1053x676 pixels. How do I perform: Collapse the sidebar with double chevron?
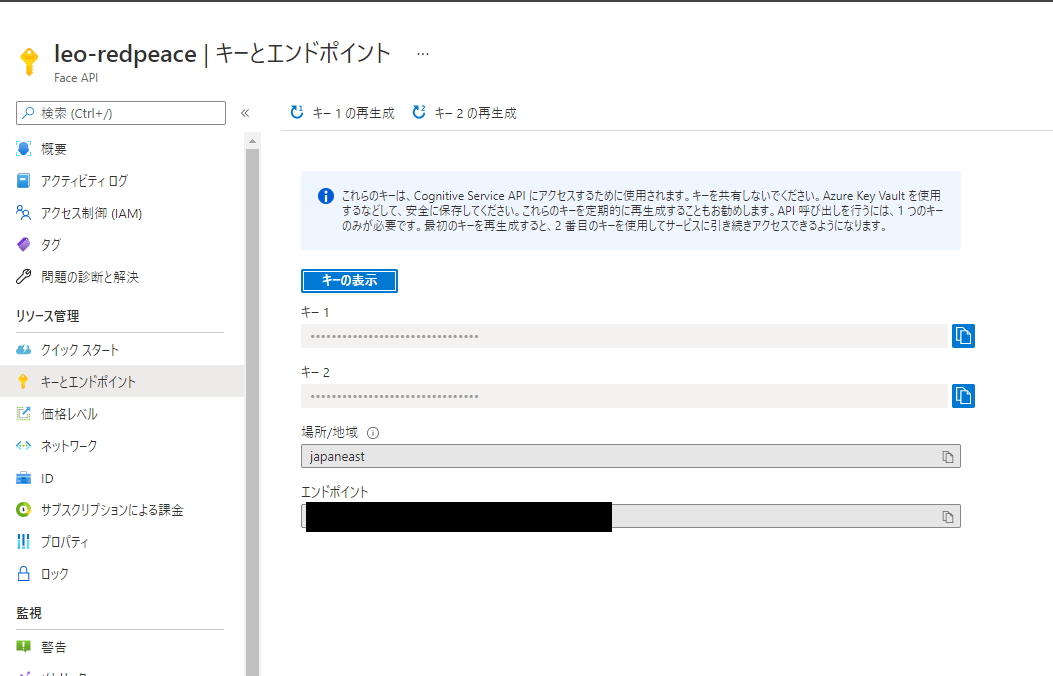245,113
